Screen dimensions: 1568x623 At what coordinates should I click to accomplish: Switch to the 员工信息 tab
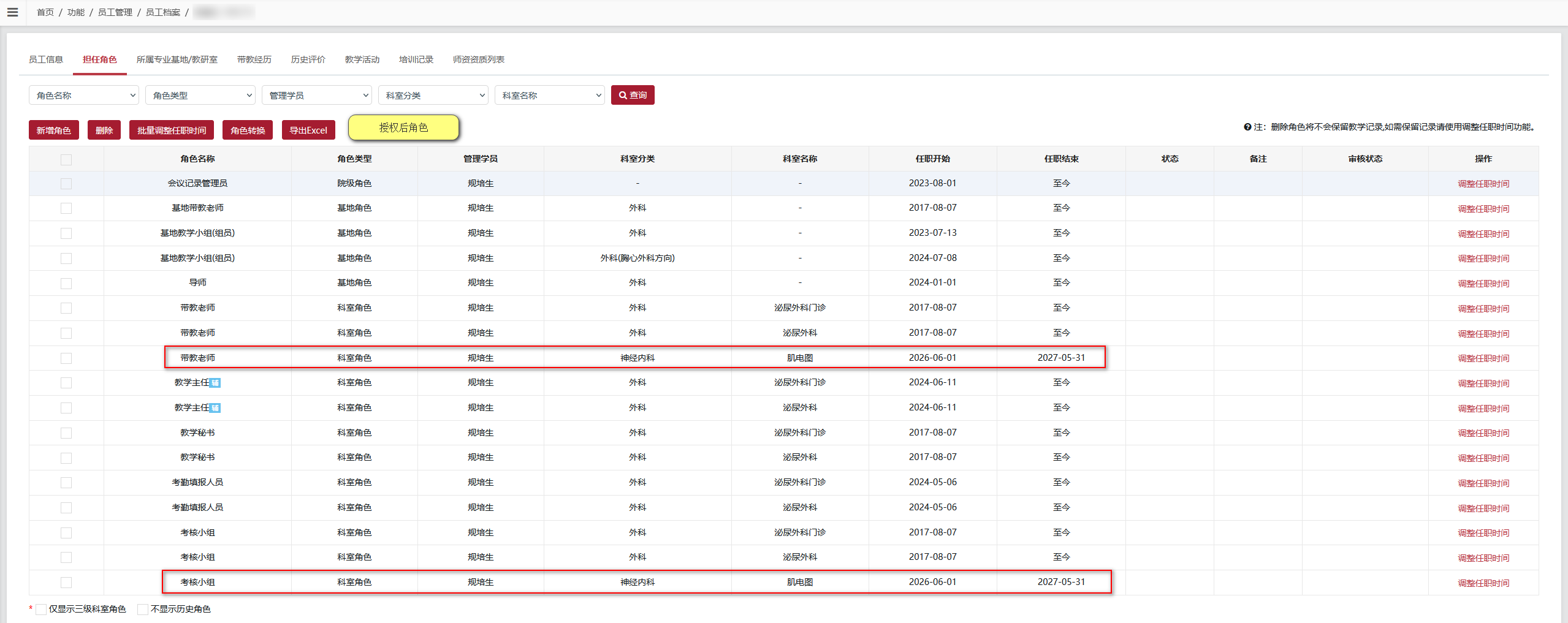pos(46,59)
